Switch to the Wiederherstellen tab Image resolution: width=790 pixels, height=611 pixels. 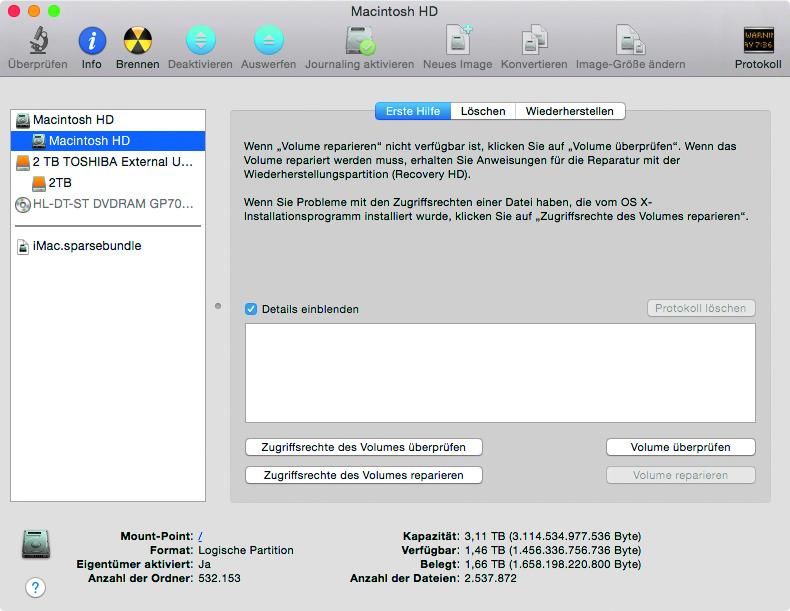click(570, 111)
